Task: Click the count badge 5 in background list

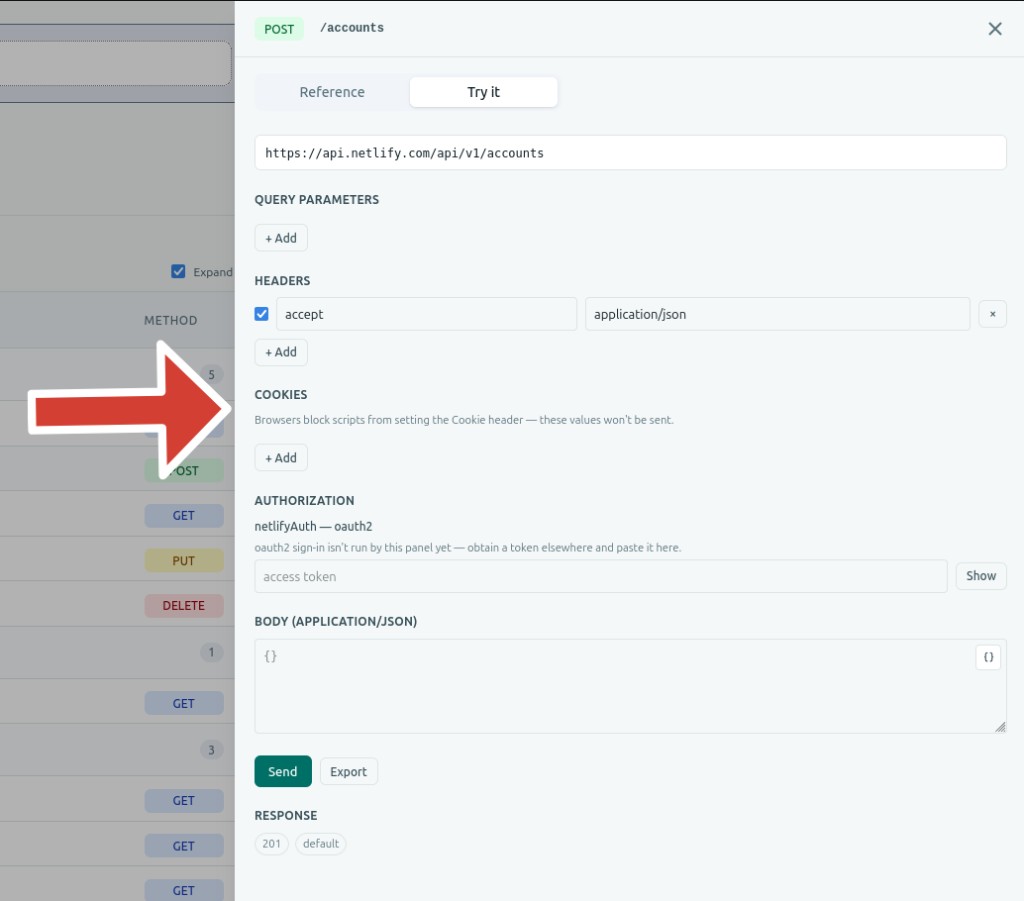Action: point(211,375)
